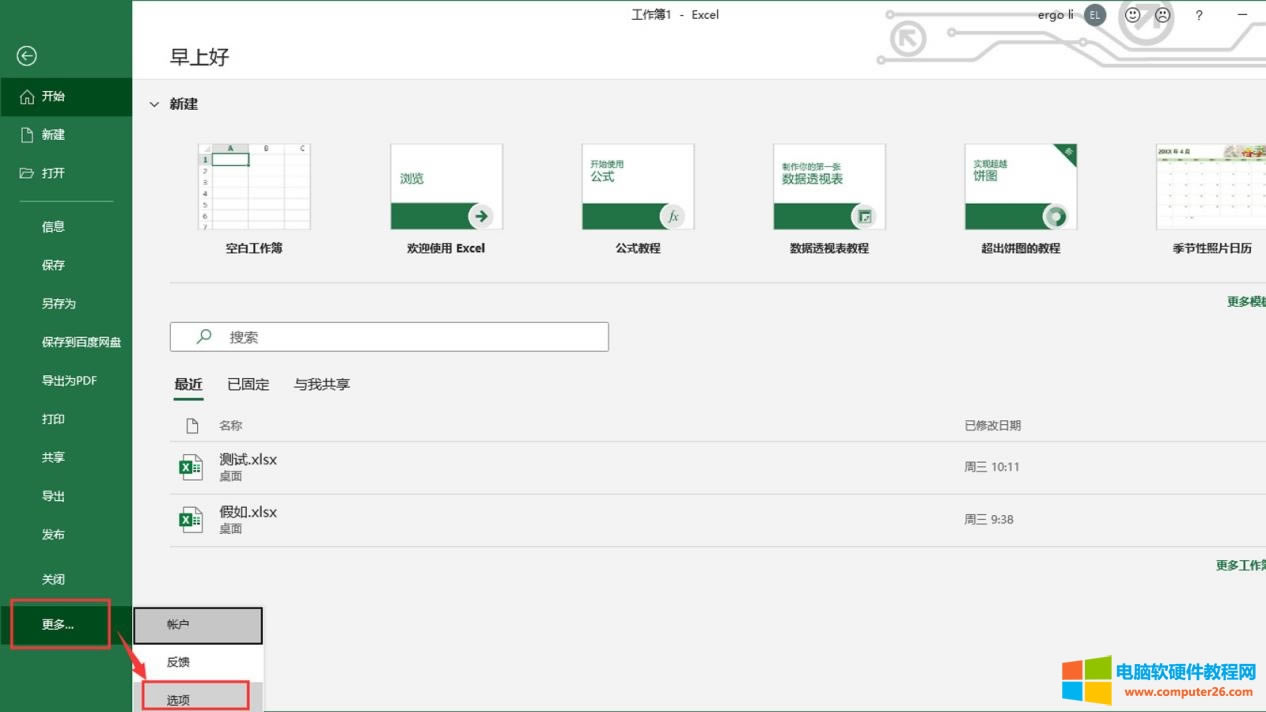Click the search magnifier icon
Viewport: 1266px width, 712px height.
[204, 337]
